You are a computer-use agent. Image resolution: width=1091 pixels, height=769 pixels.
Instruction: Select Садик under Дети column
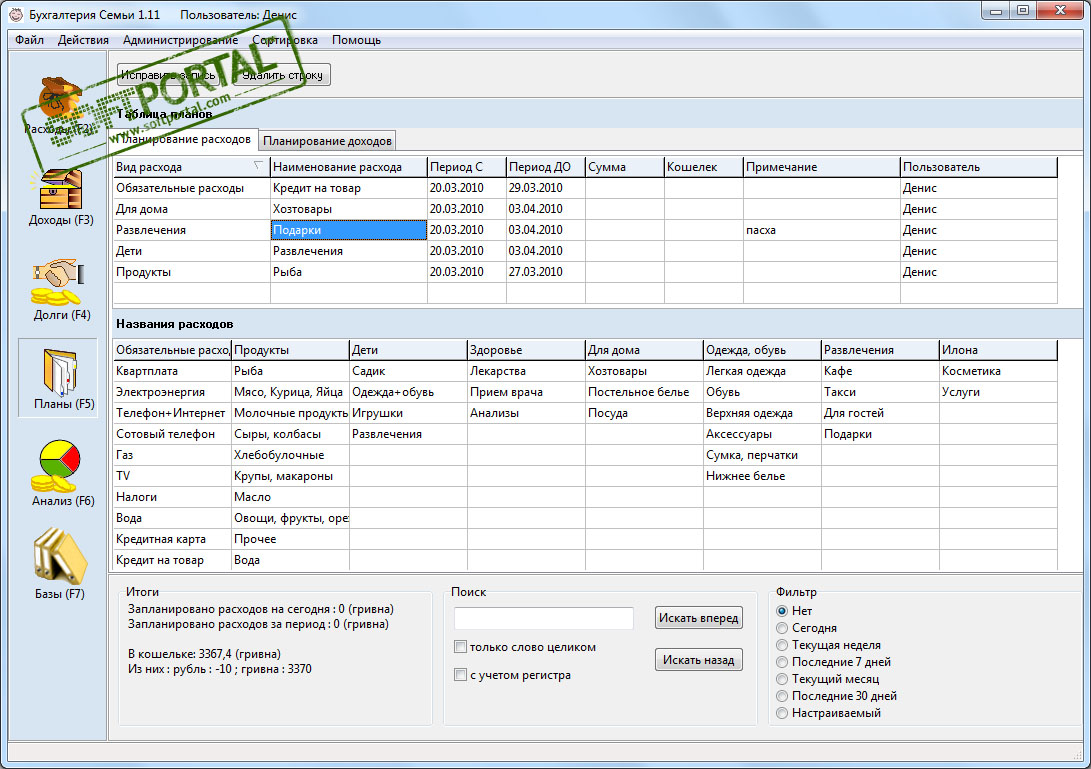tap(408, 371)
